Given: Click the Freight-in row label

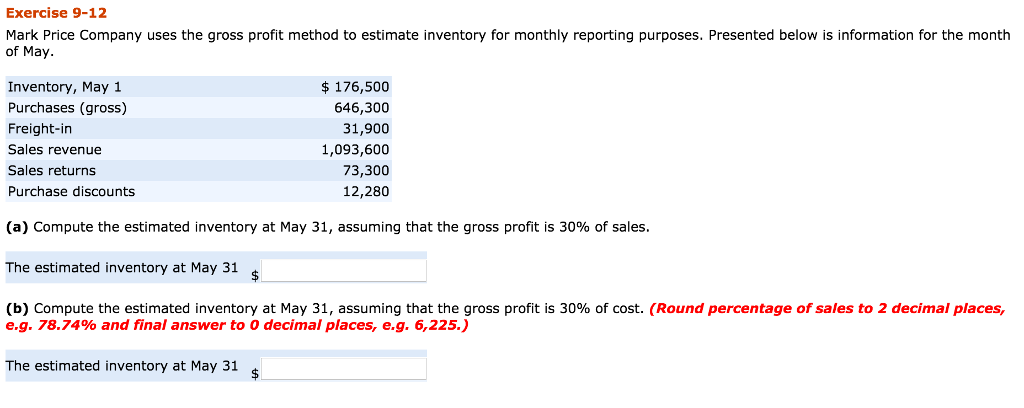Looking at the screenshot, I should (x=40, y=129).
